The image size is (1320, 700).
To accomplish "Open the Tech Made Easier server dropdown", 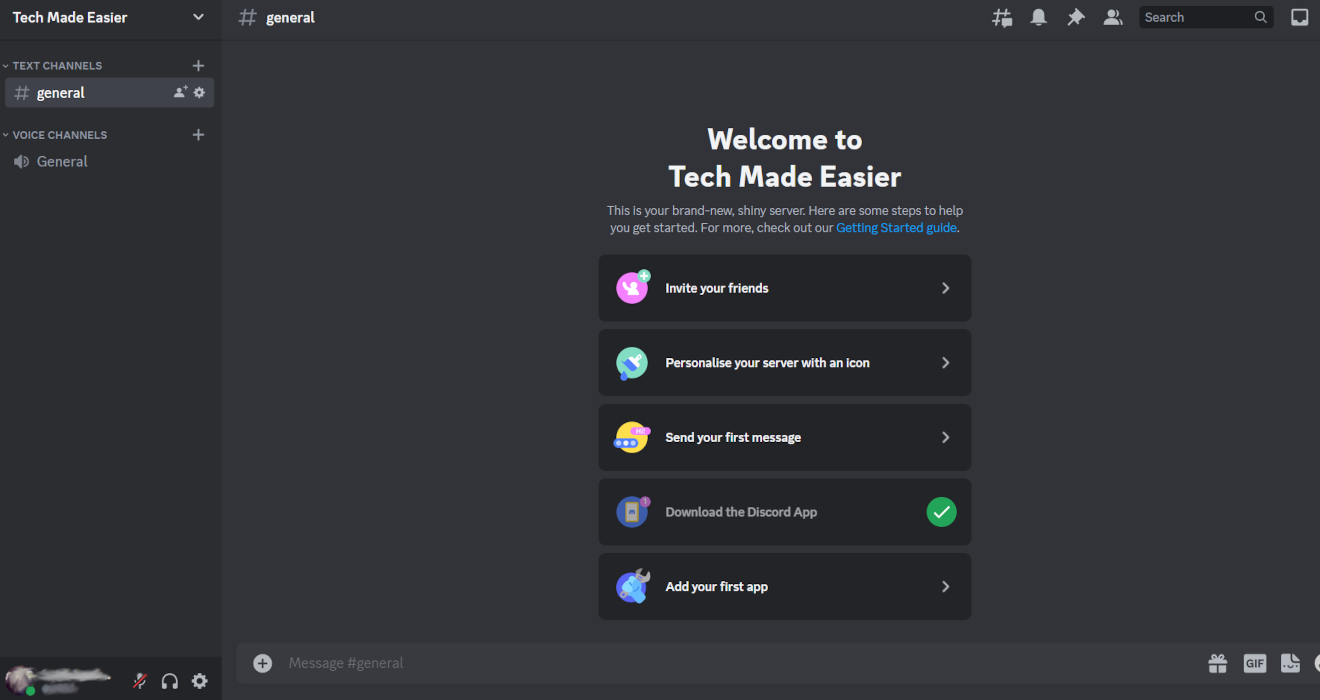I will coord(110,17).
